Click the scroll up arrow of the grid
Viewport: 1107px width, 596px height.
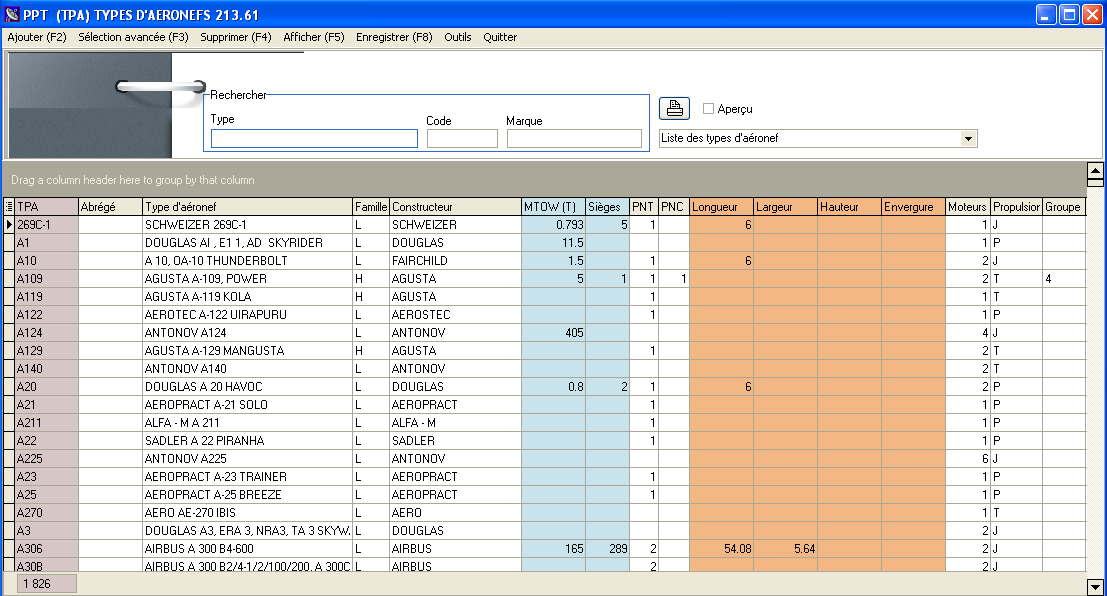click(1094, 170)
